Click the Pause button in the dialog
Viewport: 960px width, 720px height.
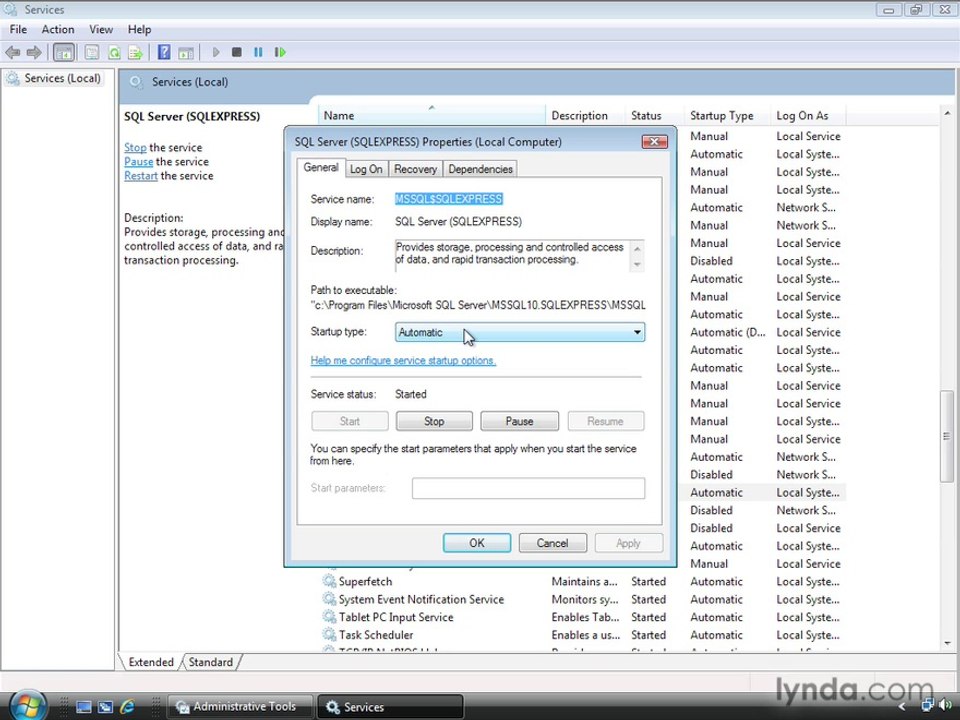click(x=519, y=421)
